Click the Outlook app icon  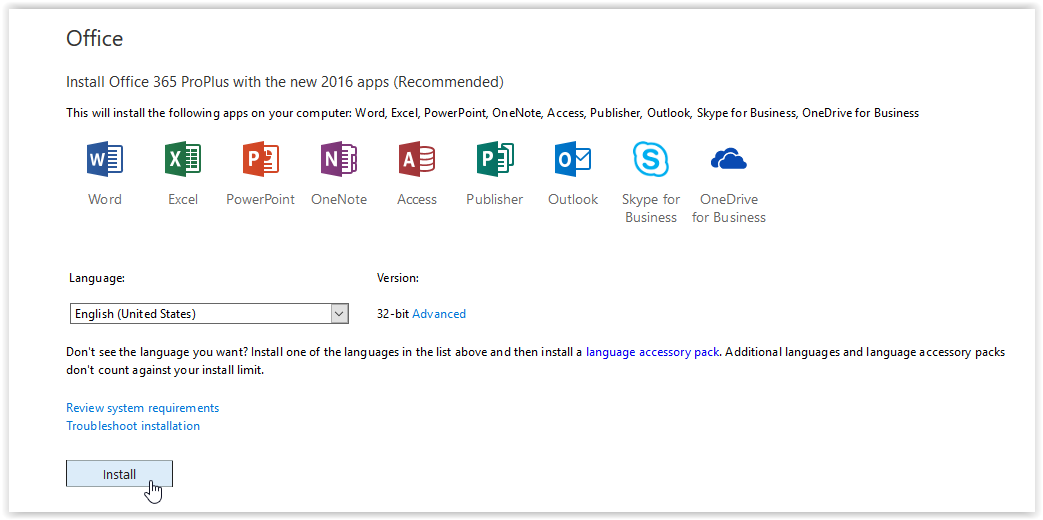point(573,159)
